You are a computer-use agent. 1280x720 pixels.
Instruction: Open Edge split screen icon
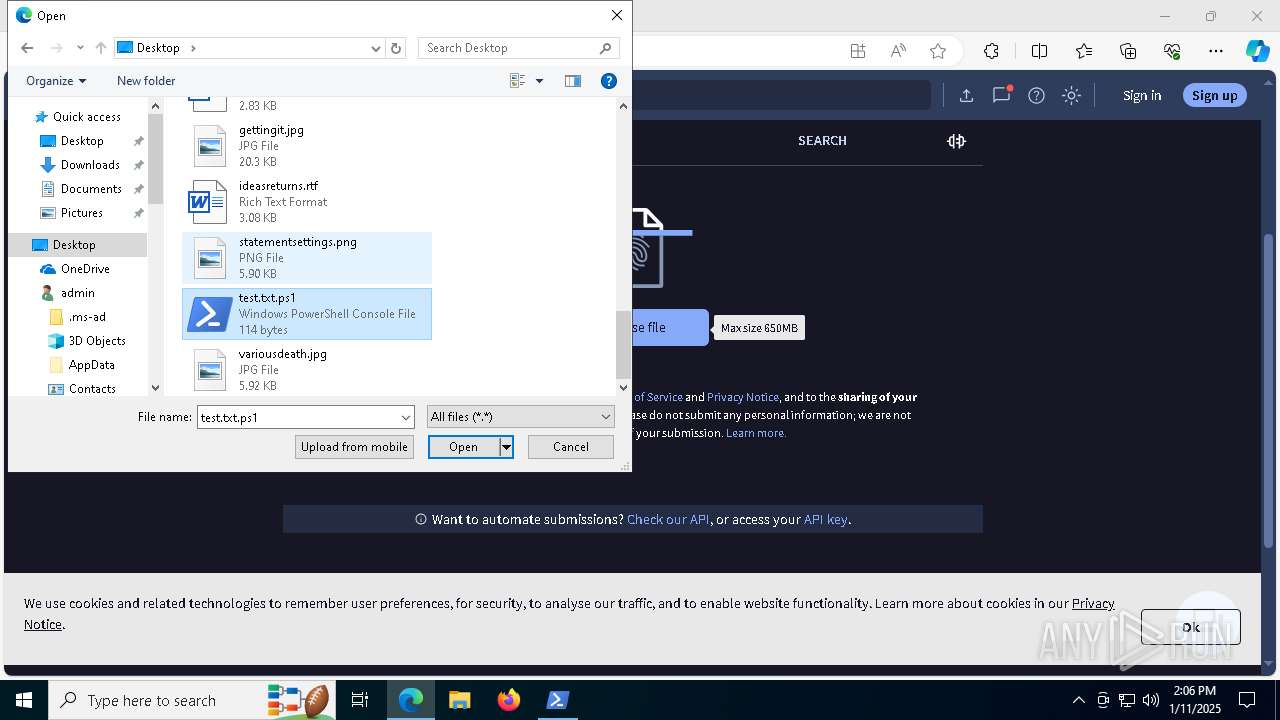click(x=1039, y=51)
